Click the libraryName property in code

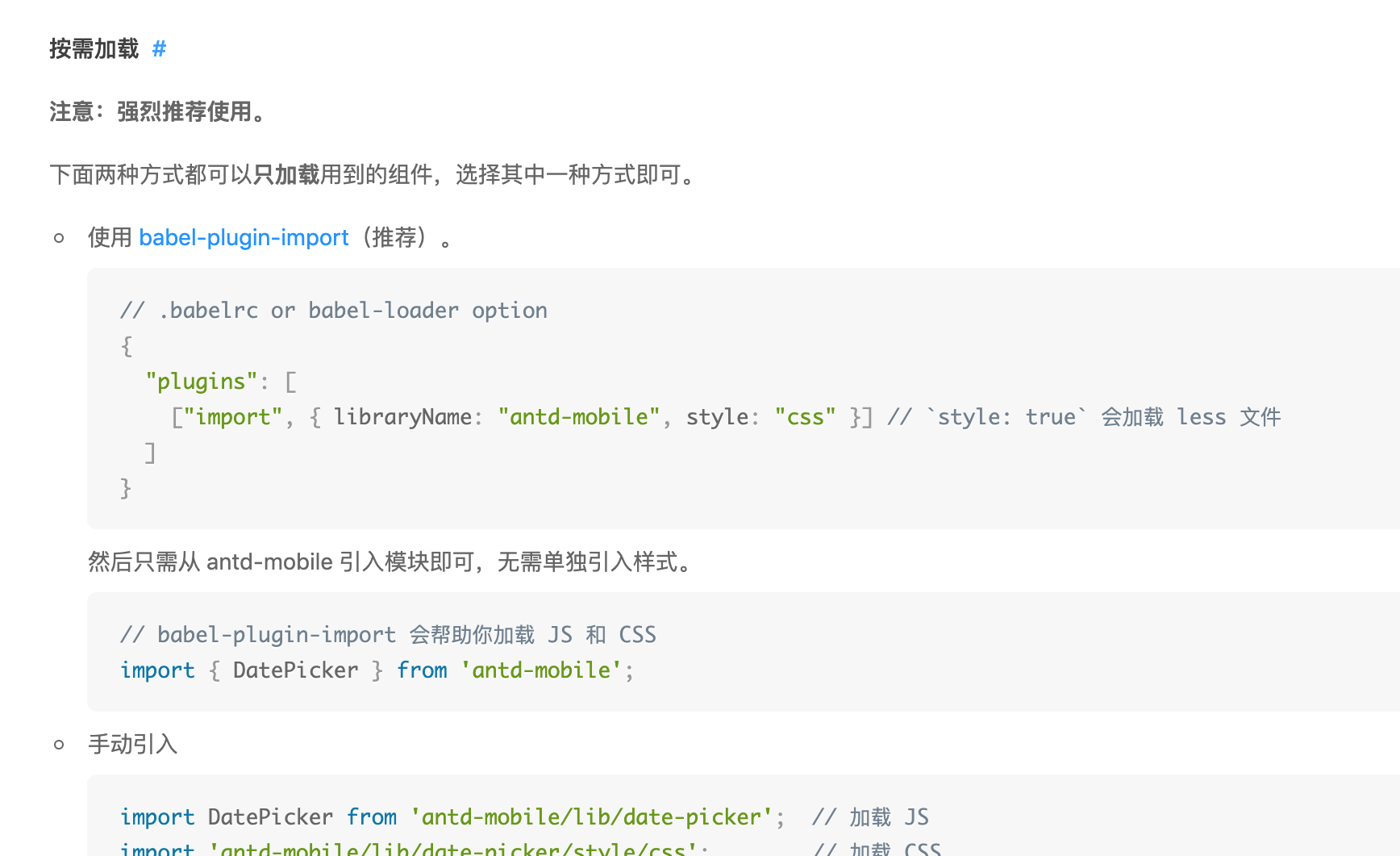(x=402, y=417)
